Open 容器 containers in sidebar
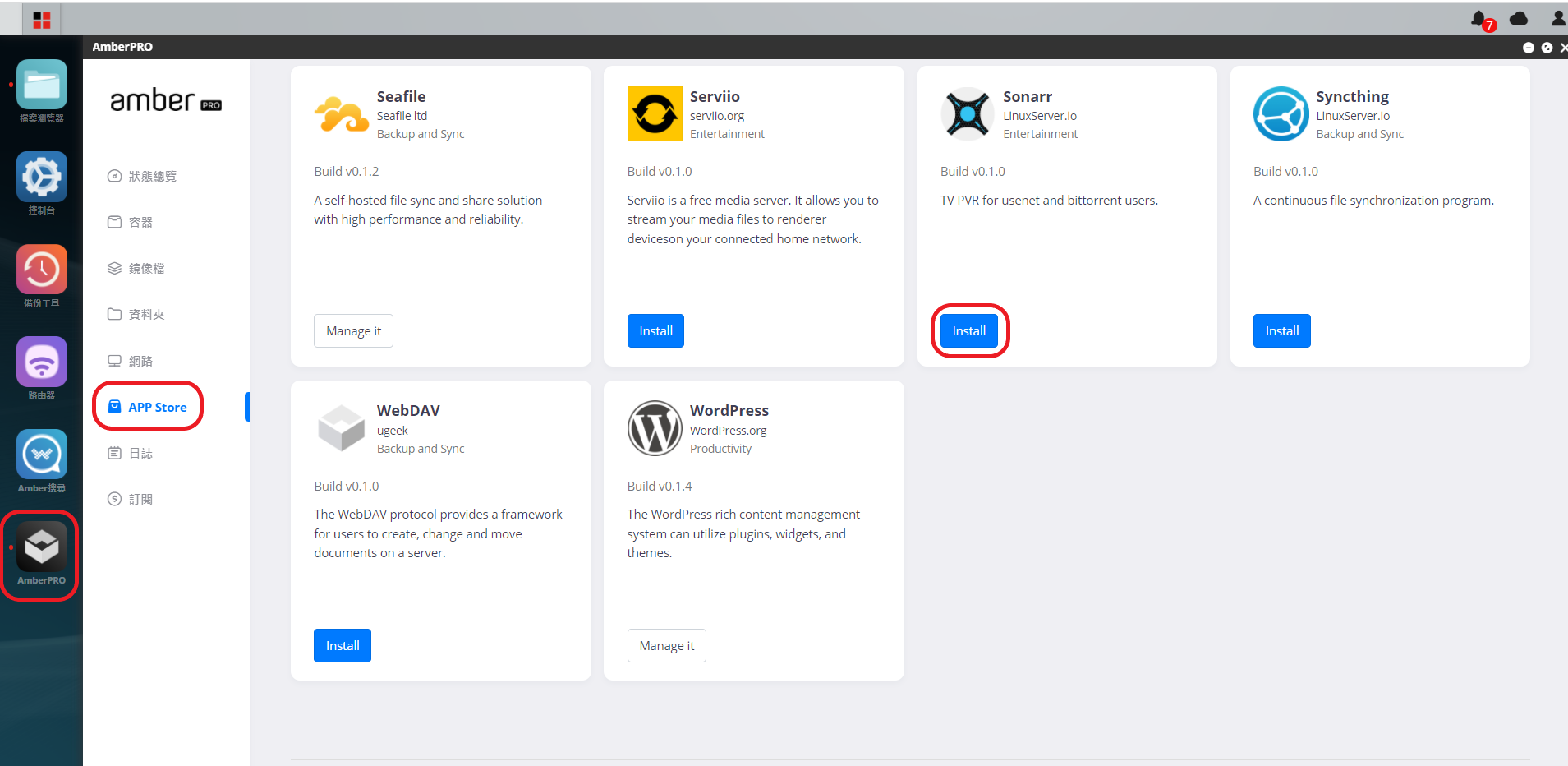Screen dimensions: 1568x766 coord(131,222)
